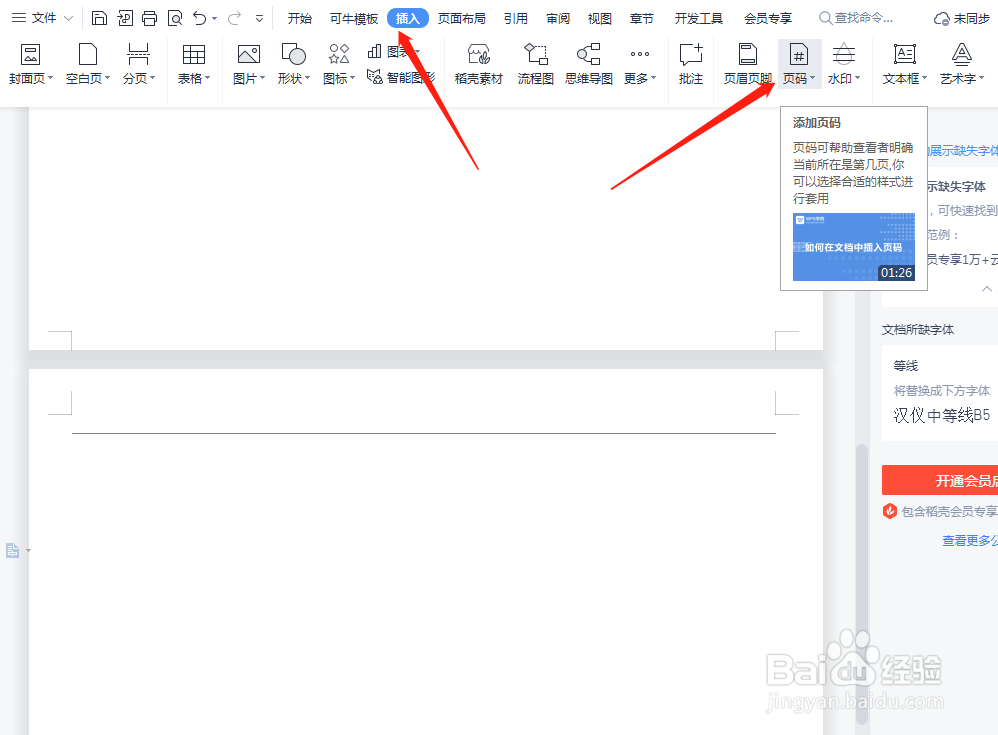The width and height of the screenshot is (998, 735).
Task: Click the document outline icon on left margin
Action: coord(13,550)
